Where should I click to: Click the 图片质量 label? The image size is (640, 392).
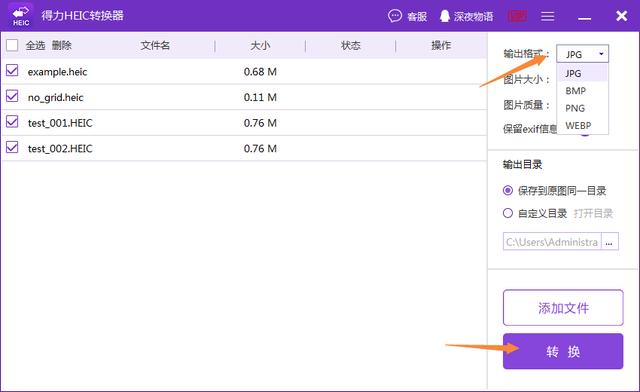pos(526,105)
